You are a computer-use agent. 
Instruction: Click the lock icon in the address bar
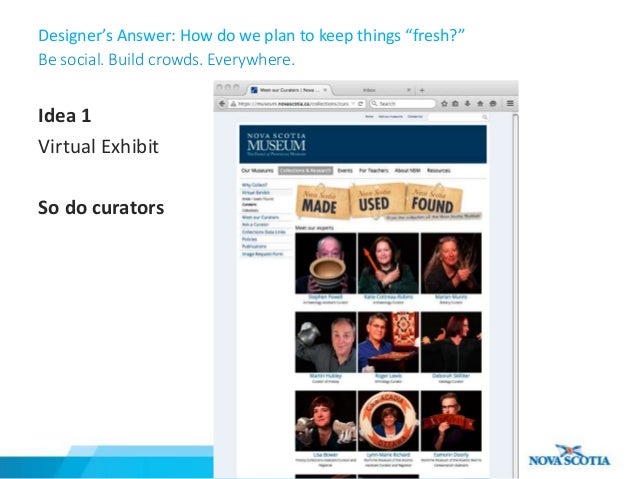coord(234,104)
